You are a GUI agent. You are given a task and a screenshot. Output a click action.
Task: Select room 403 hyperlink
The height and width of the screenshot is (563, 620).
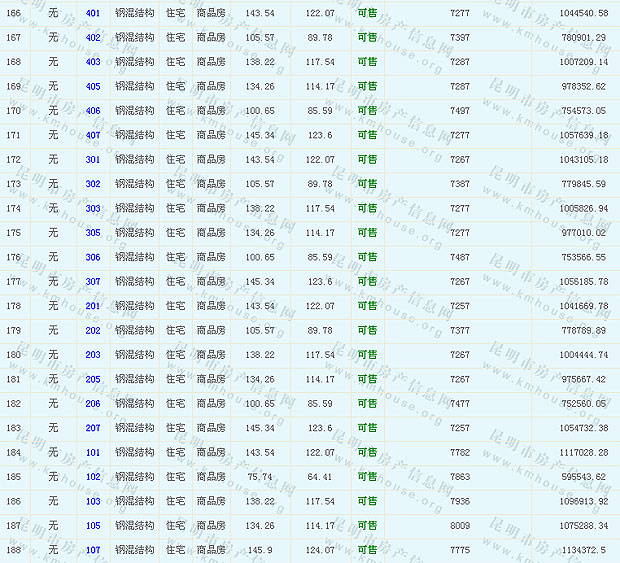click(93, 62)
